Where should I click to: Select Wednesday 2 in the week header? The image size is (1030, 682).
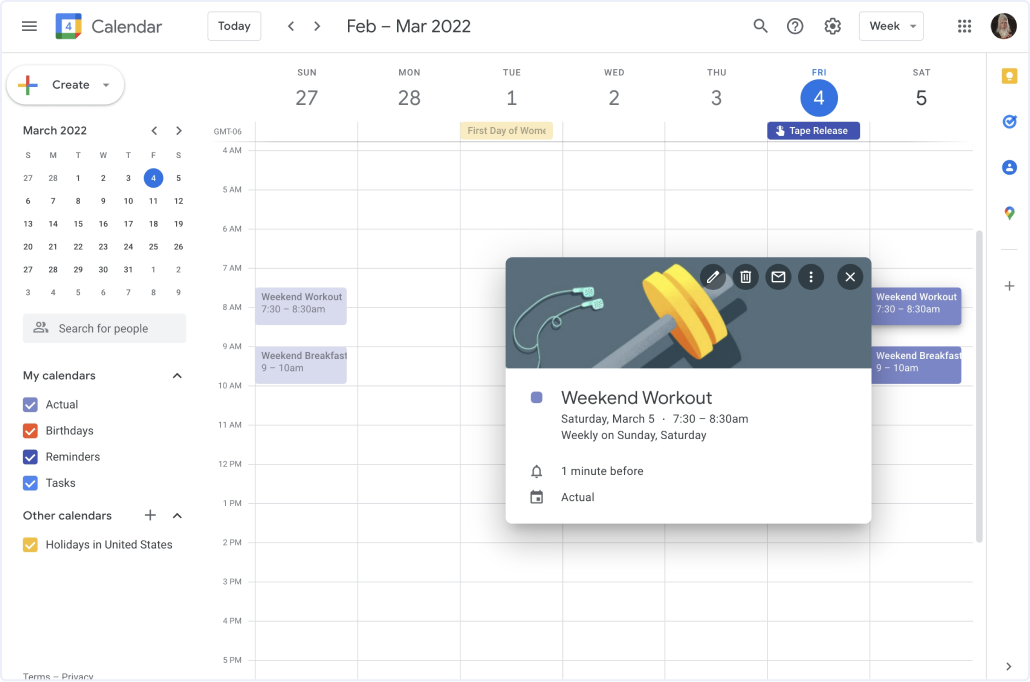(x=614, y=98)
